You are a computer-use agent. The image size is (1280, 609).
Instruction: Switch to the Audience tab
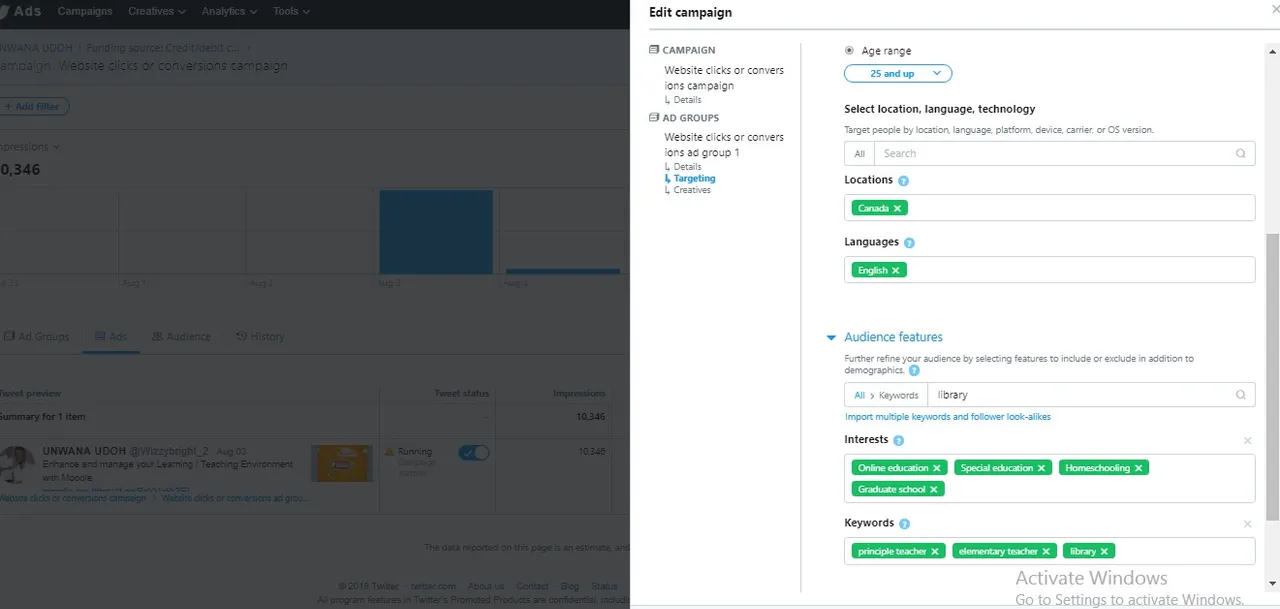181,337
